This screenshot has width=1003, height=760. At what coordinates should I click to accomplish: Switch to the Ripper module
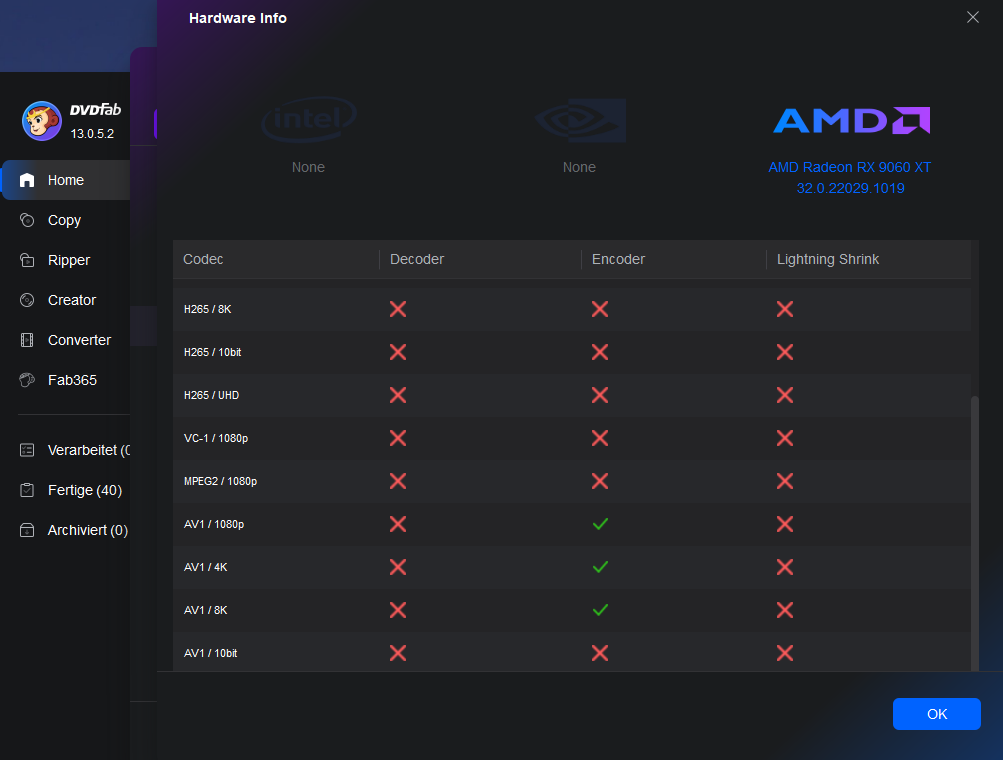point(67,260)
